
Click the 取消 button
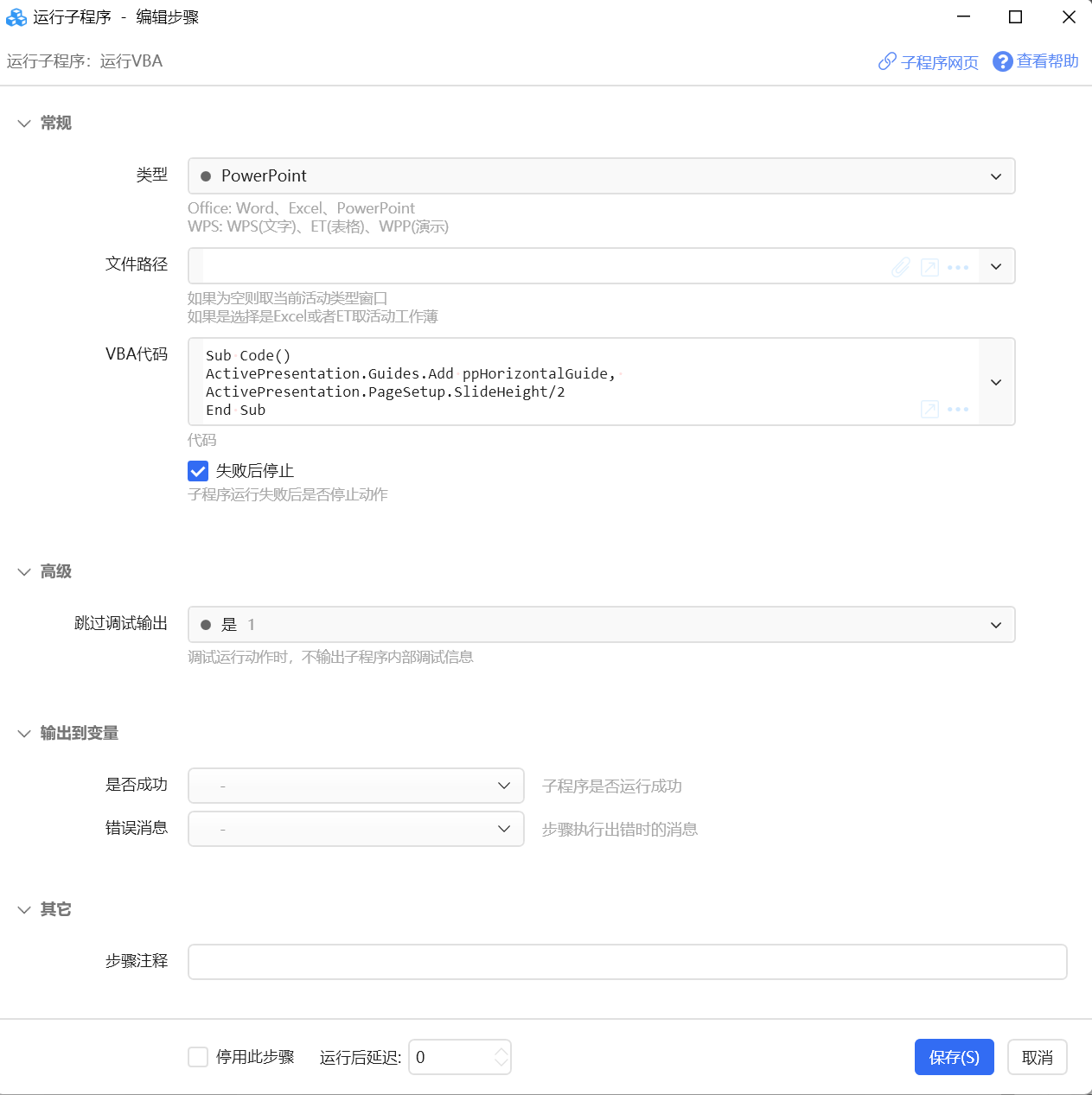1038,1057
